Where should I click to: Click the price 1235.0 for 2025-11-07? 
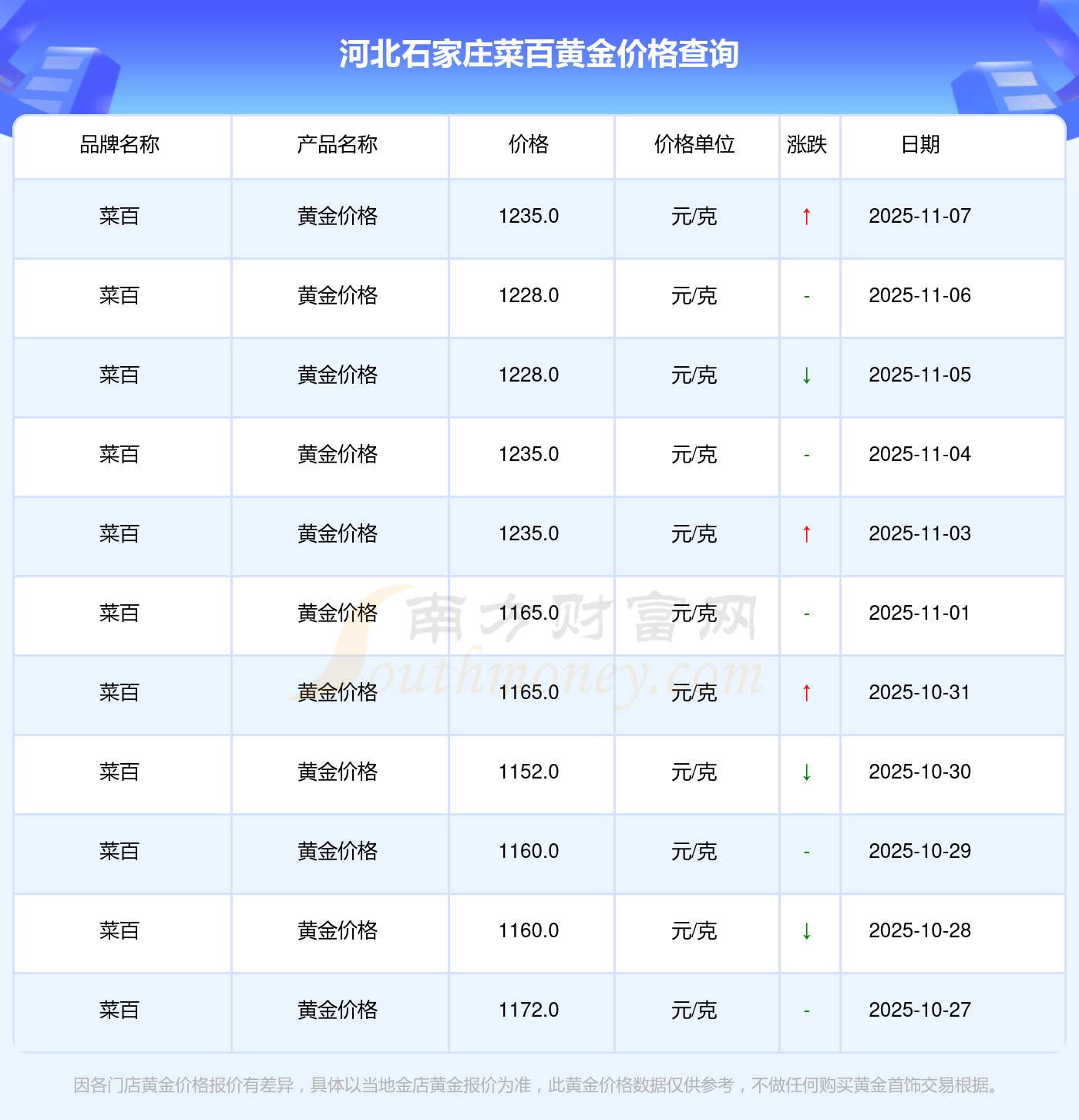pos(529,217)
